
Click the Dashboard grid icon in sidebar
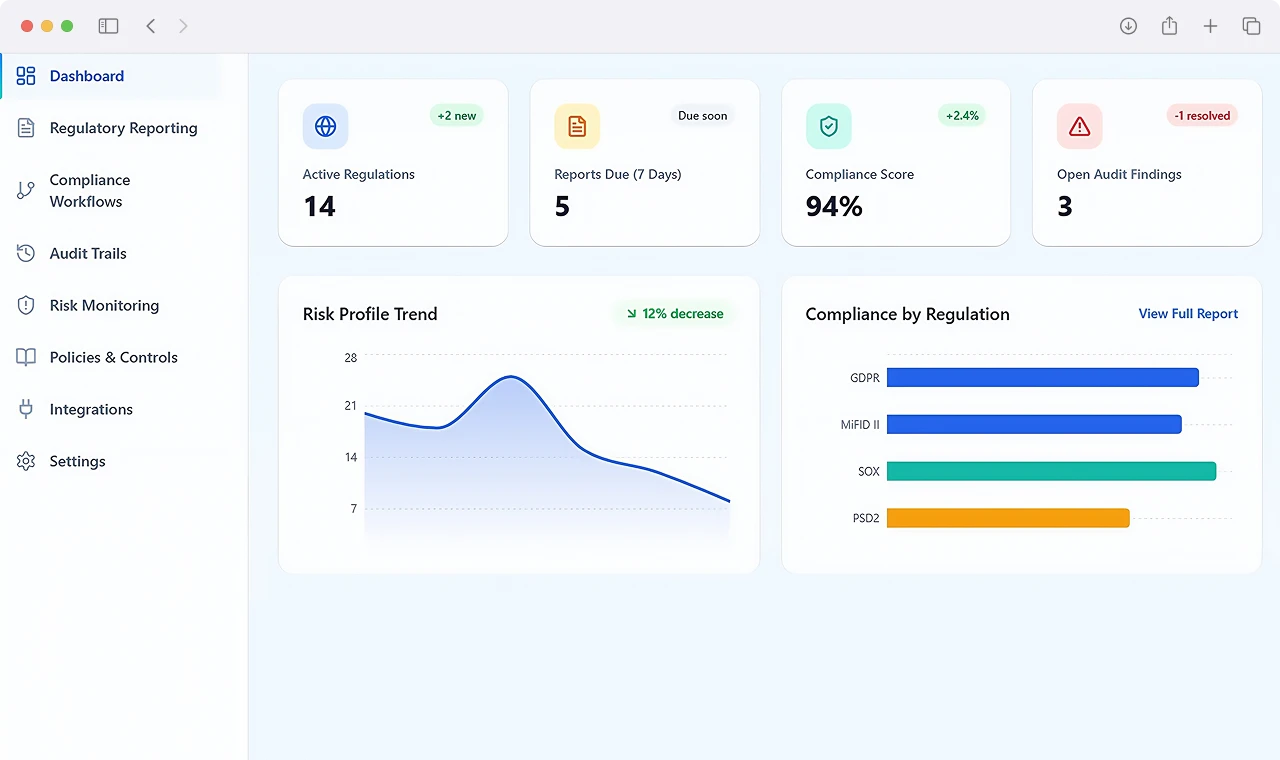(x=26, y=76)
